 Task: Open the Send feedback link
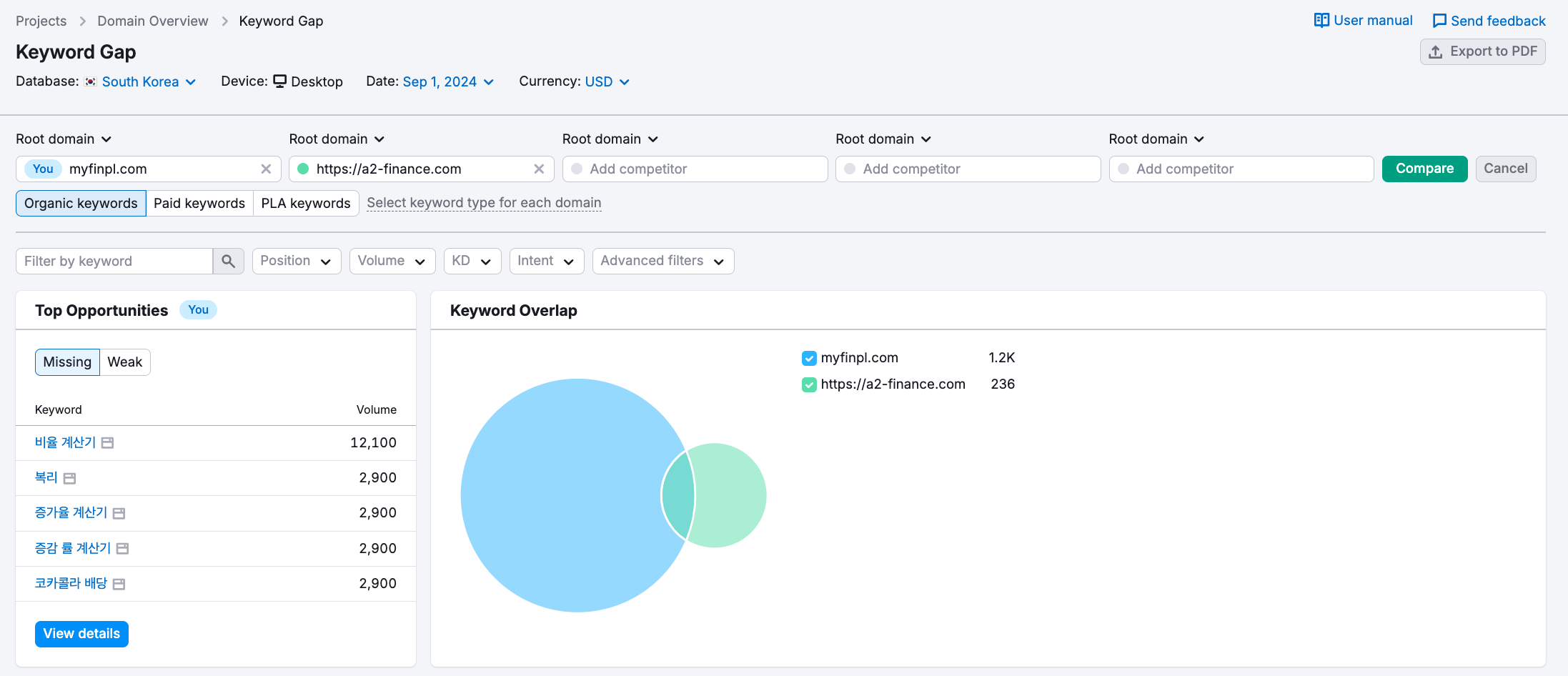[x=1489, y=21]
